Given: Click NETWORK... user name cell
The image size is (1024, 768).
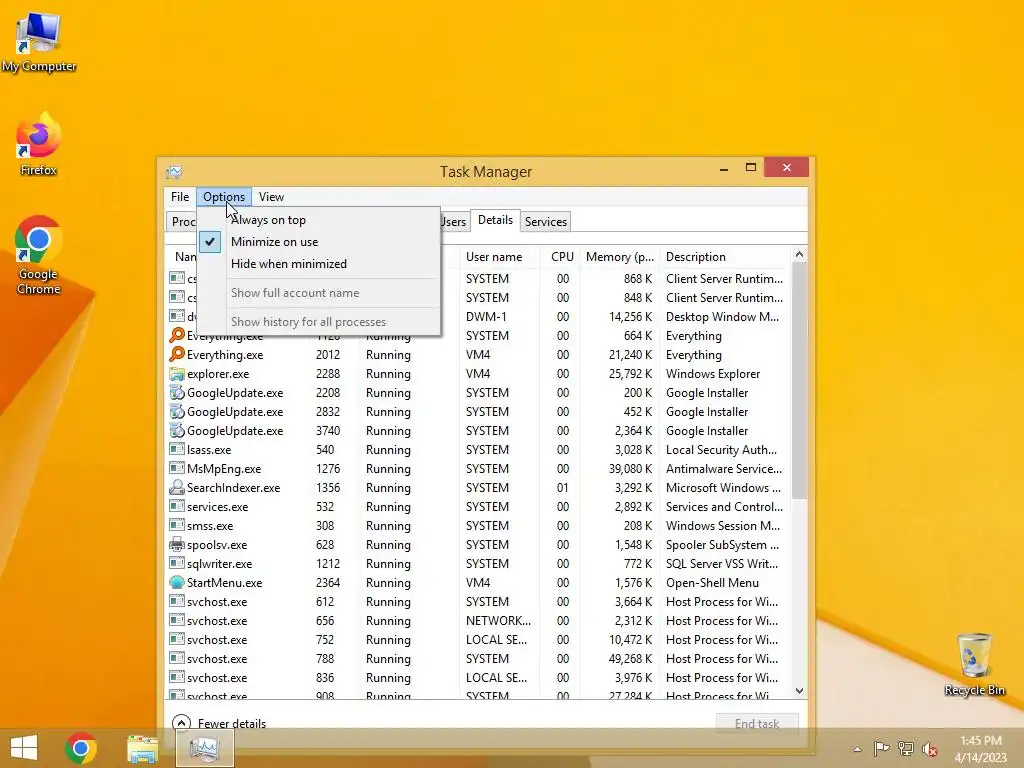Looking at the screenshot, I should coord(498,620).
